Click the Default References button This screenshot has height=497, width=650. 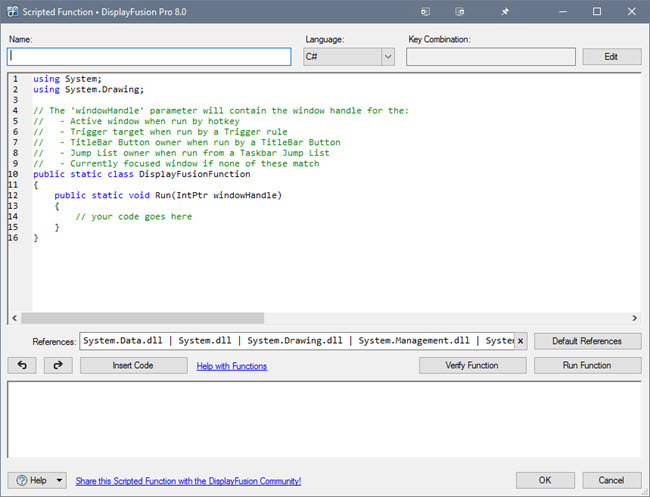click(x=587, y=341)
